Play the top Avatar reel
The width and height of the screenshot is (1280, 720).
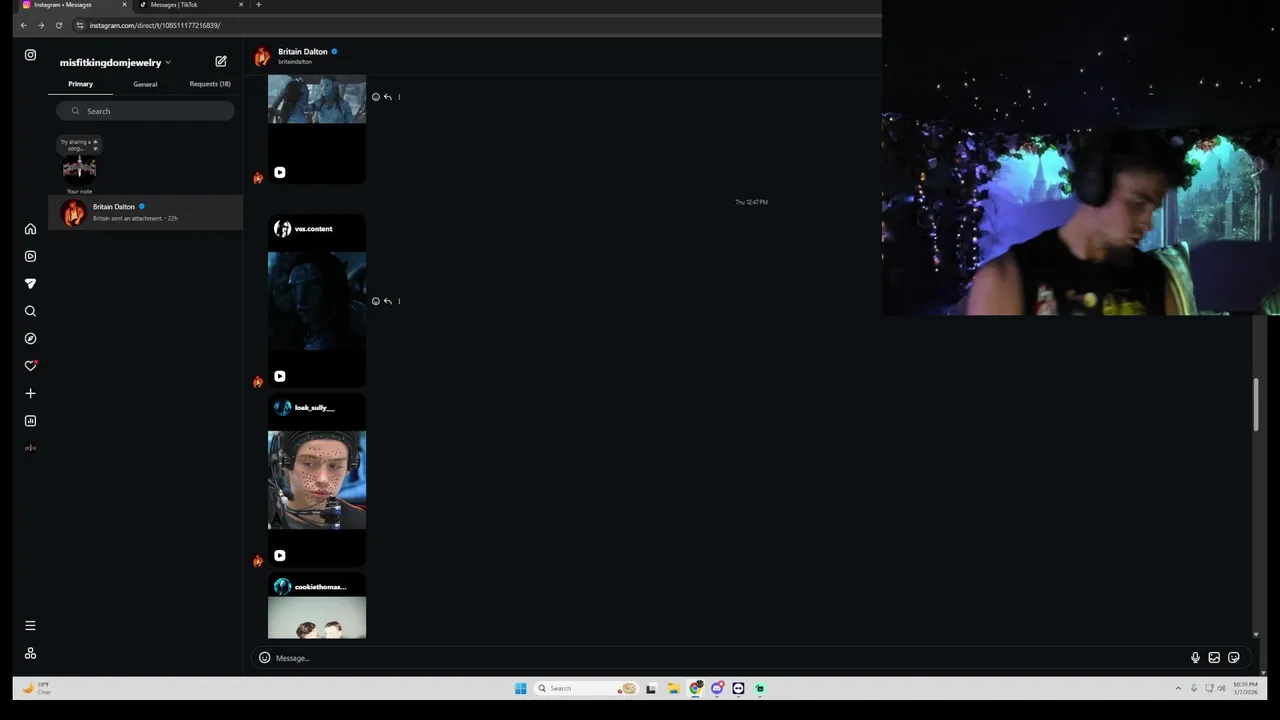coord(280,173)
